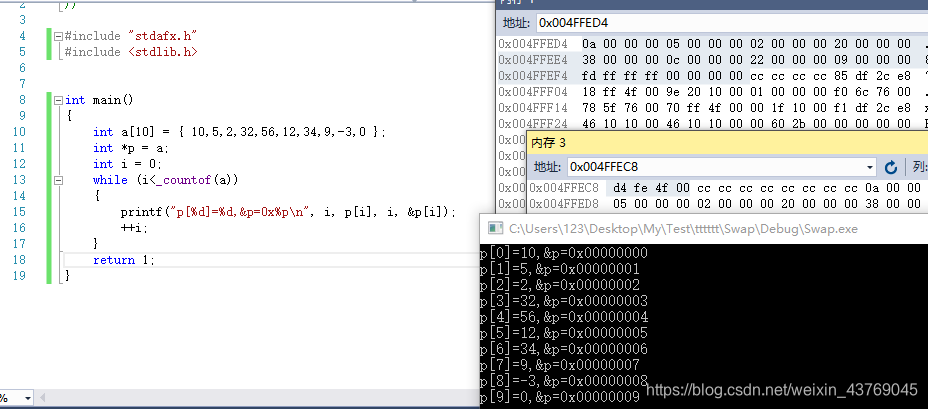Click Memory 1 row address 0x004FFED4

(x=533, y=44)
